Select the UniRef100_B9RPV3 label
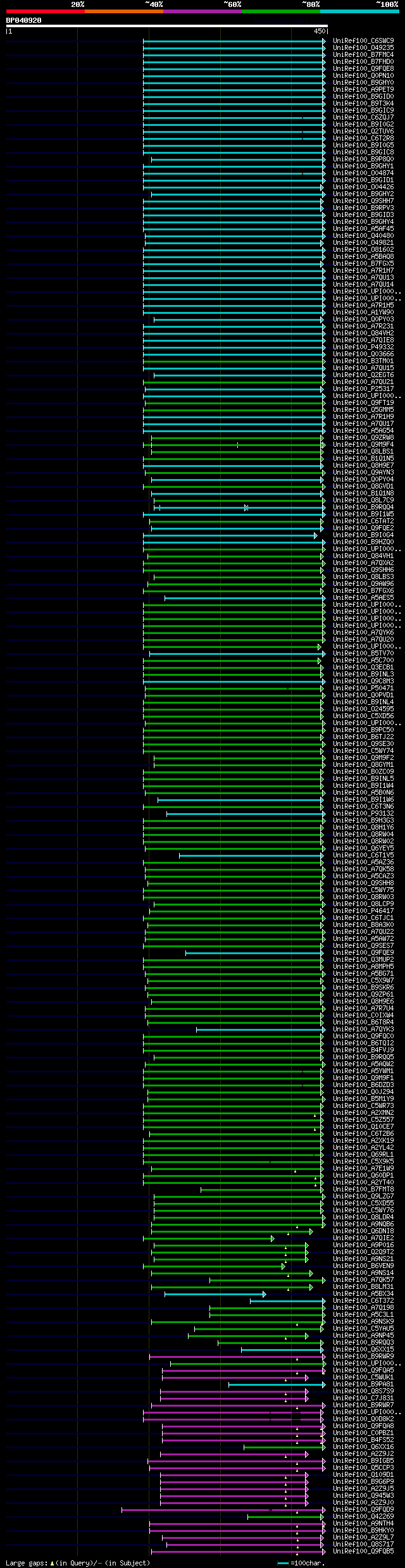This screenshot has width=405, height=1568. [363, 208]
